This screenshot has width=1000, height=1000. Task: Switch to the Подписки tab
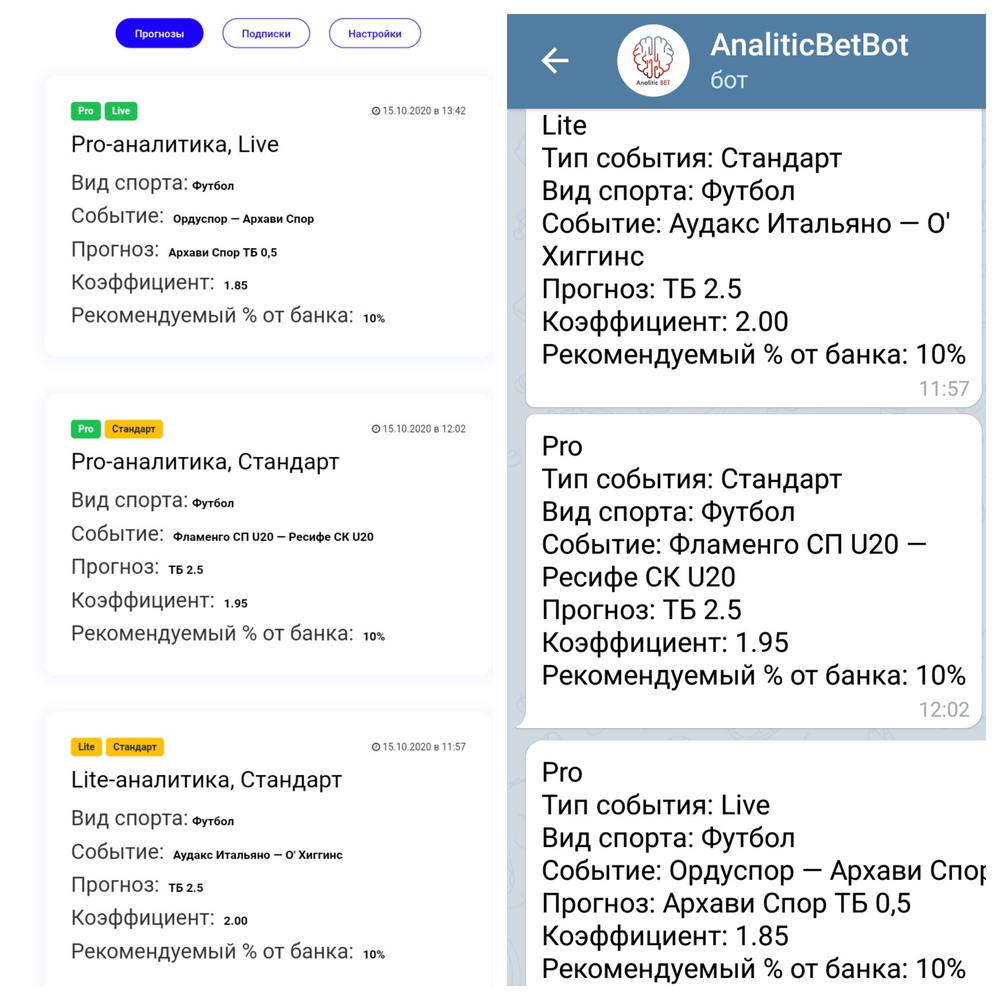266,34
